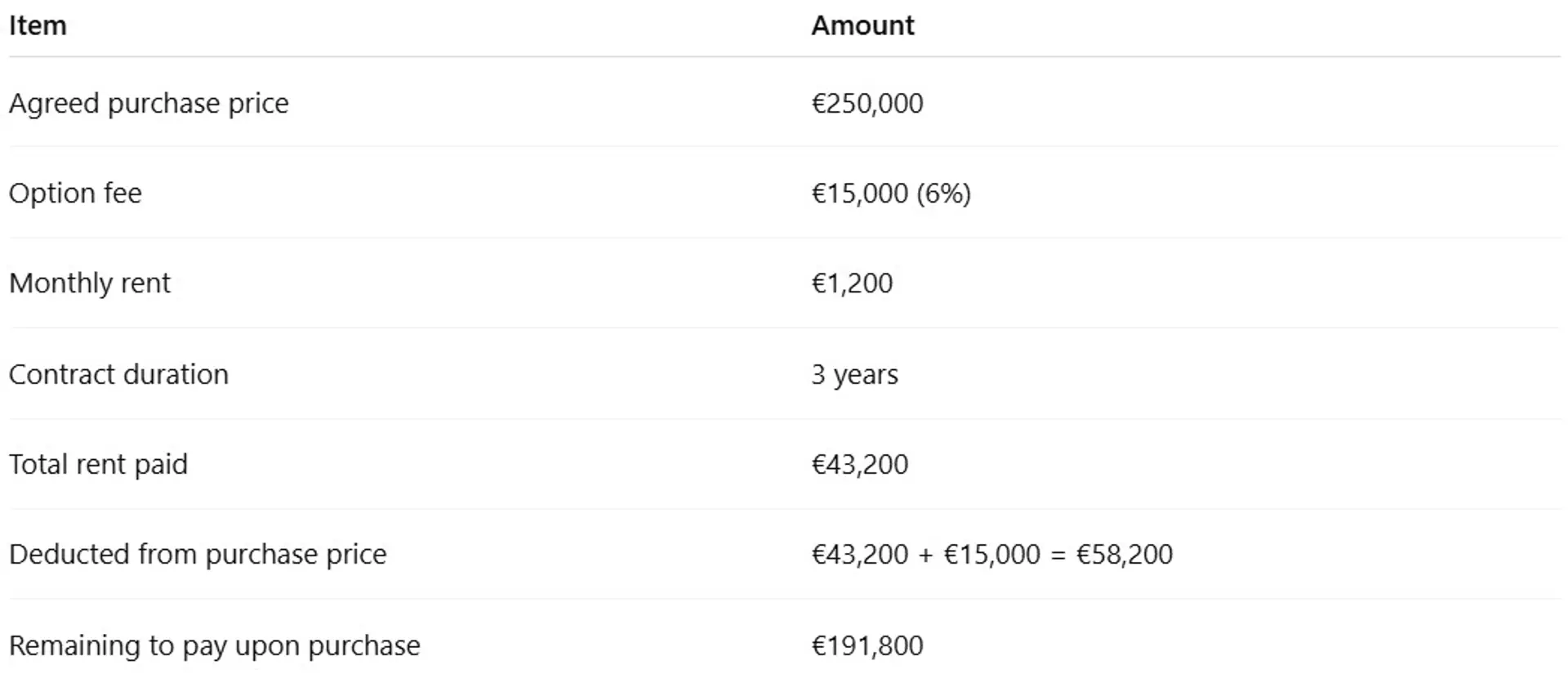Image resolution: width=1568 pixels, height=674 pixels.
Task: Select the Total rent paid label
Action: pos(98,465)
